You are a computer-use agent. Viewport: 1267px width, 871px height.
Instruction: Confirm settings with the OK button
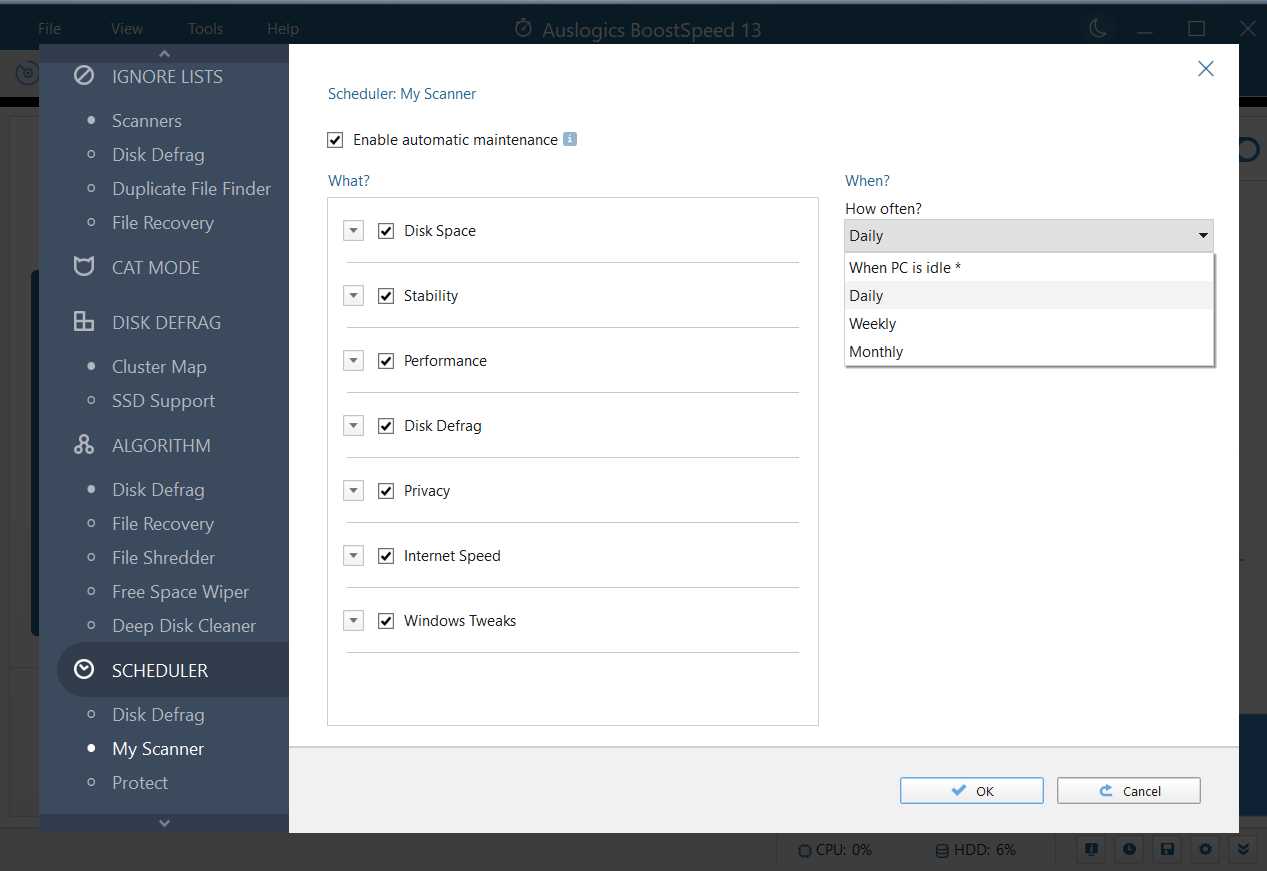pos(971,791)
